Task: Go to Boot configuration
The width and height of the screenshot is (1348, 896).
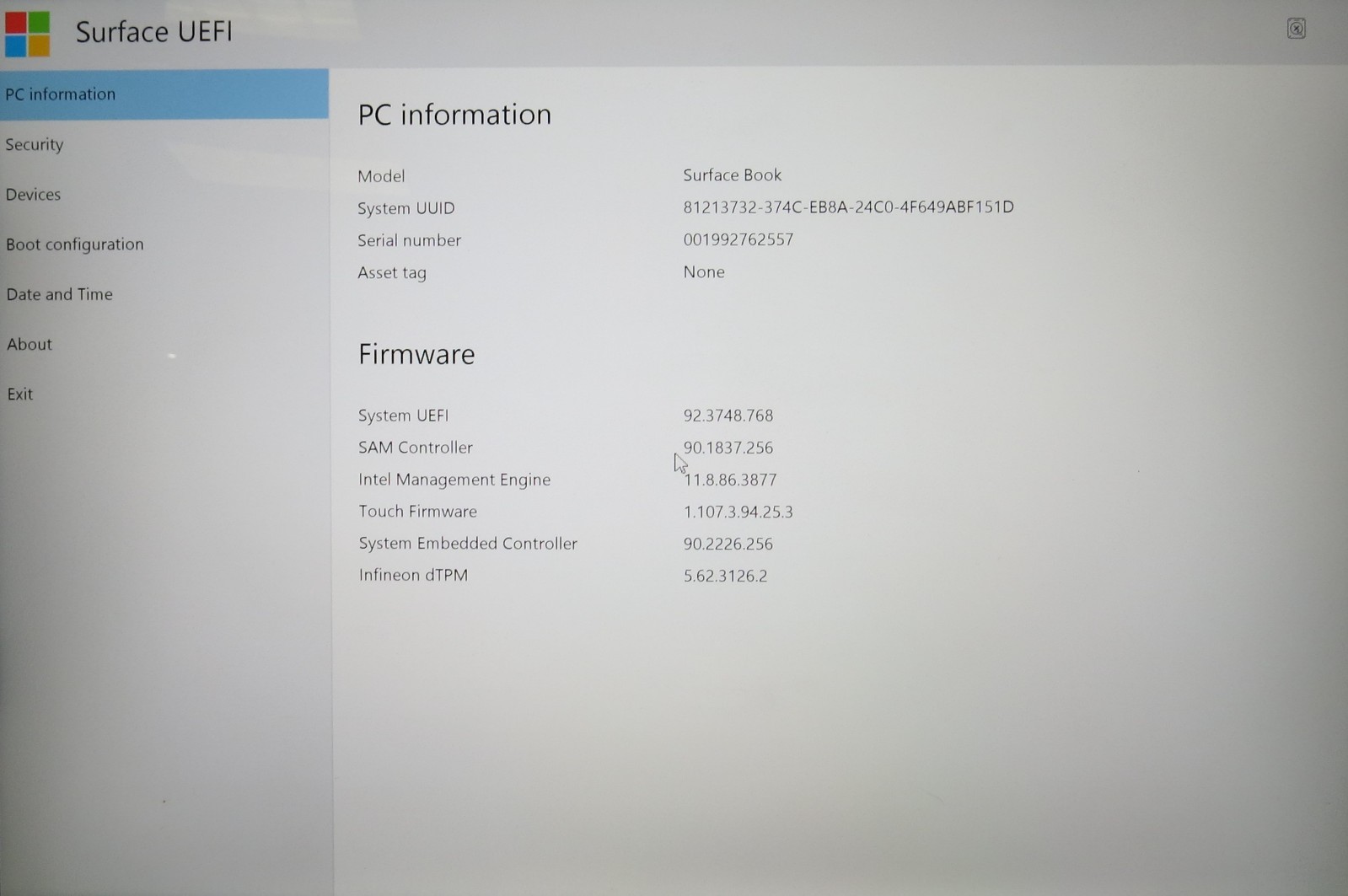Action: click(164, 244)
